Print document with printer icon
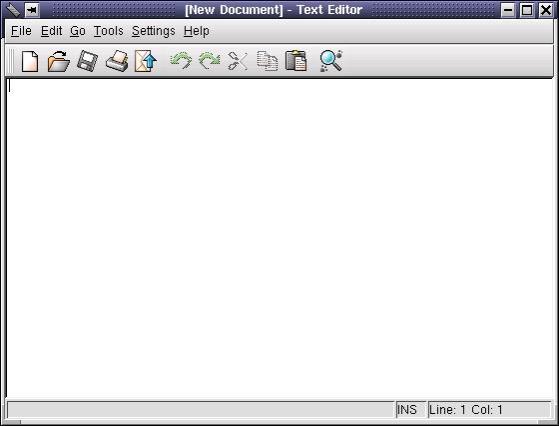The width and height of the screenshot is (559, 426). tap(117, 61)
